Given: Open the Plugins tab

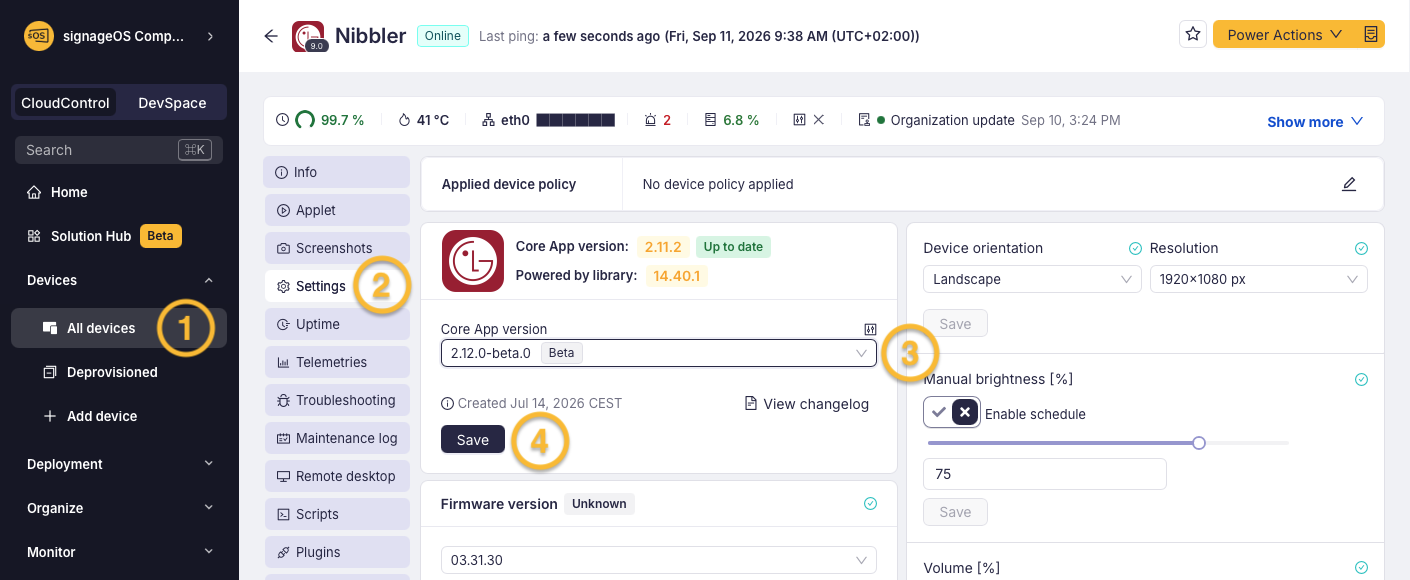Looking at the screenshot, I should (337, 552).
